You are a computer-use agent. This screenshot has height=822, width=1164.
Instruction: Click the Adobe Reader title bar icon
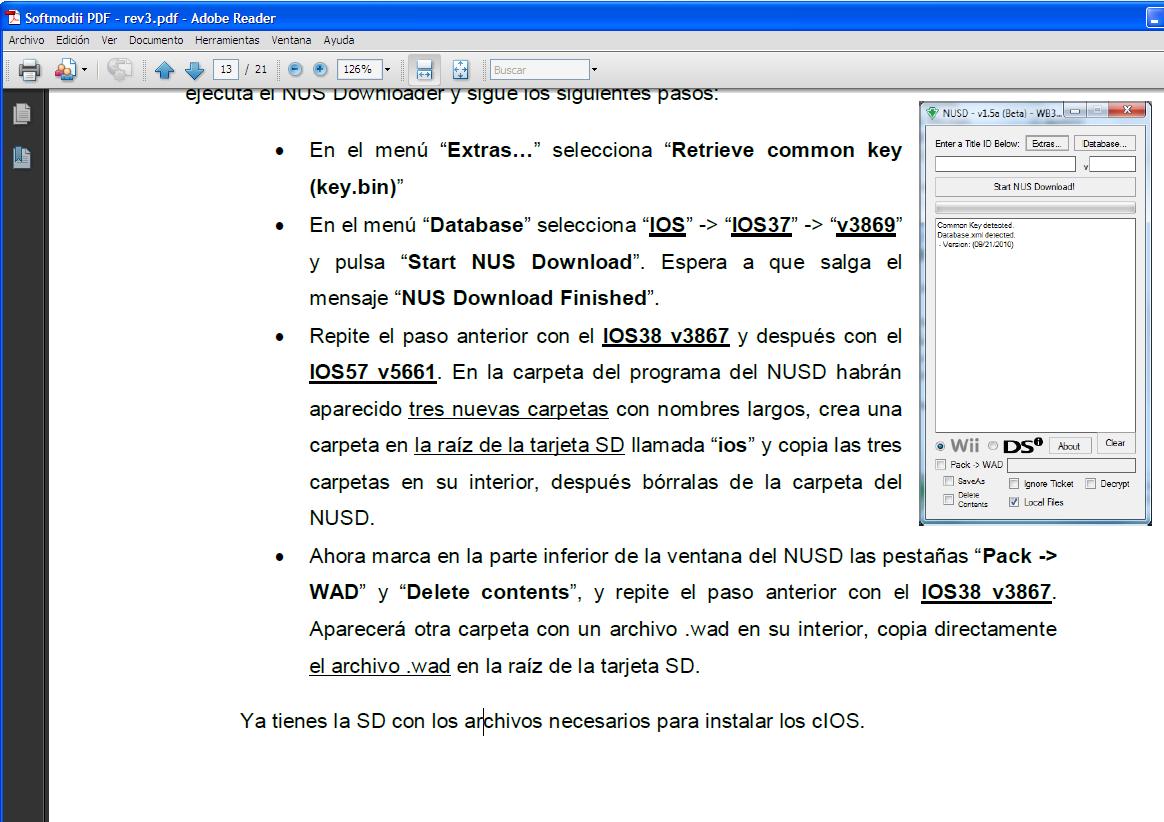[13, 18]
